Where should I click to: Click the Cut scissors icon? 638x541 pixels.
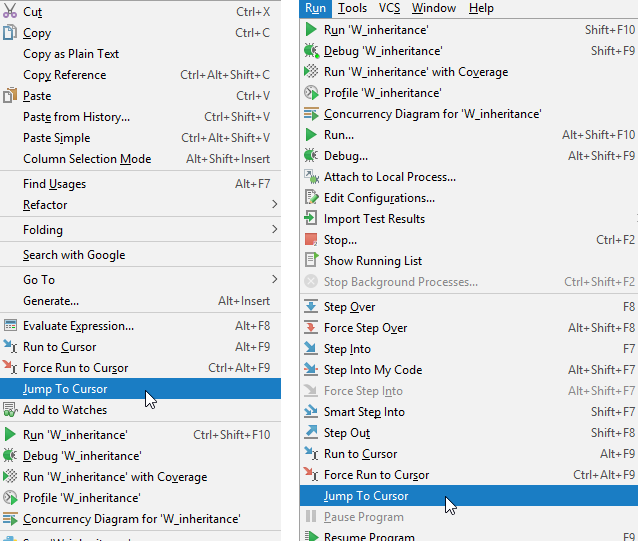[x=10, y=11]
